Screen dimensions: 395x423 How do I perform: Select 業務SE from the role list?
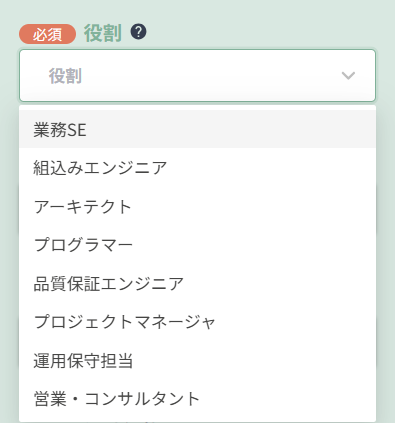point(197,129)
